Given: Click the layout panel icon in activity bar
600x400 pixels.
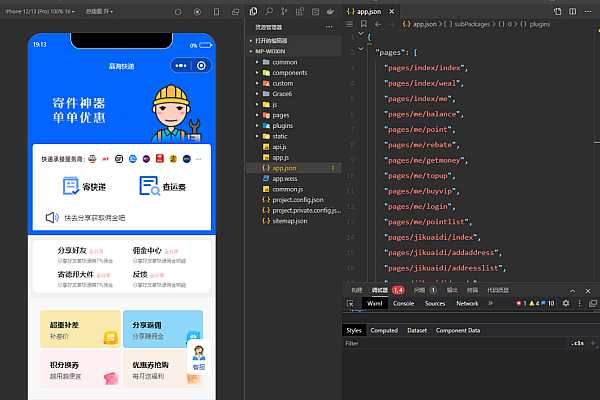Looking at the screenshot, I should coord(315,11).
